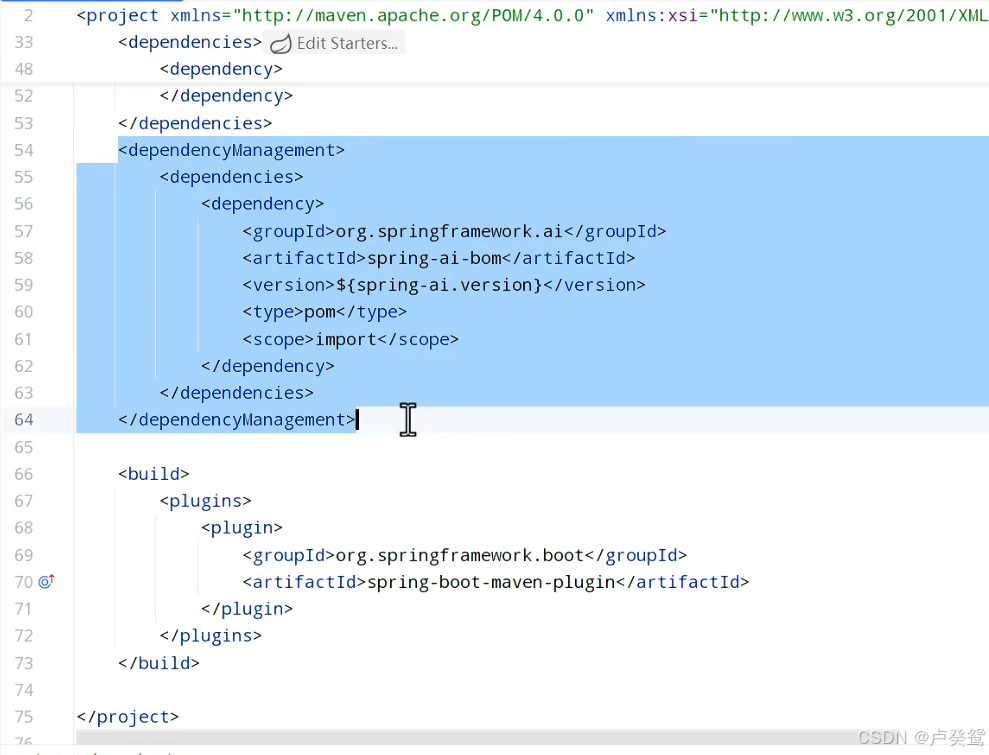Click the dependency tag on line 56
The height and width of the screenshot is (755, 989).
click(x=262, y=204)
